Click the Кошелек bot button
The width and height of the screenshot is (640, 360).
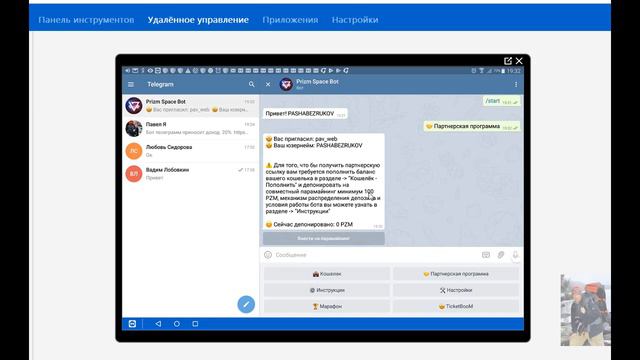[x=327, y=274]
